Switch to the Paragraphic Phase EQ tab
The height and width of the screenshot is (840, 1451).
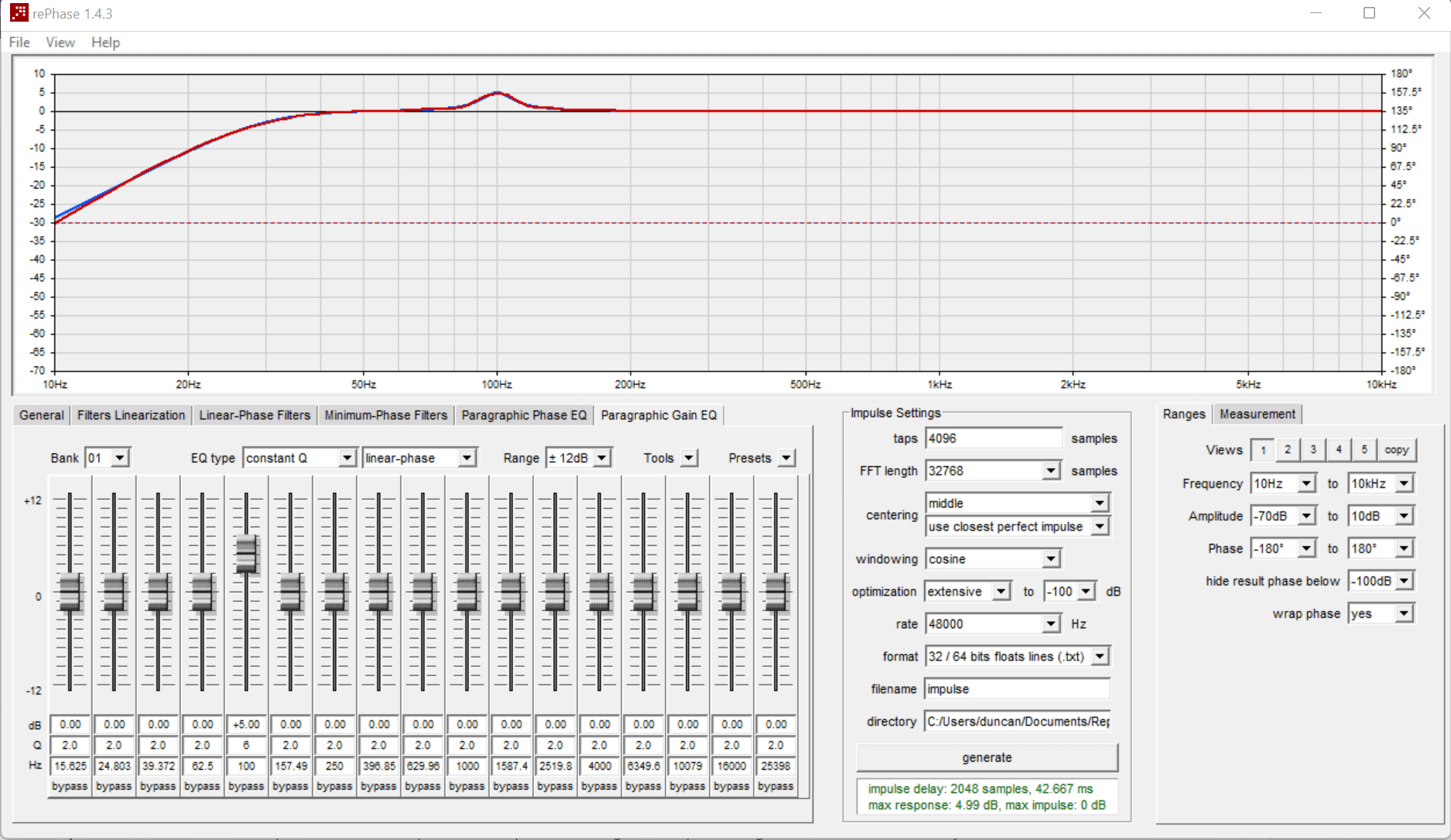524,415
